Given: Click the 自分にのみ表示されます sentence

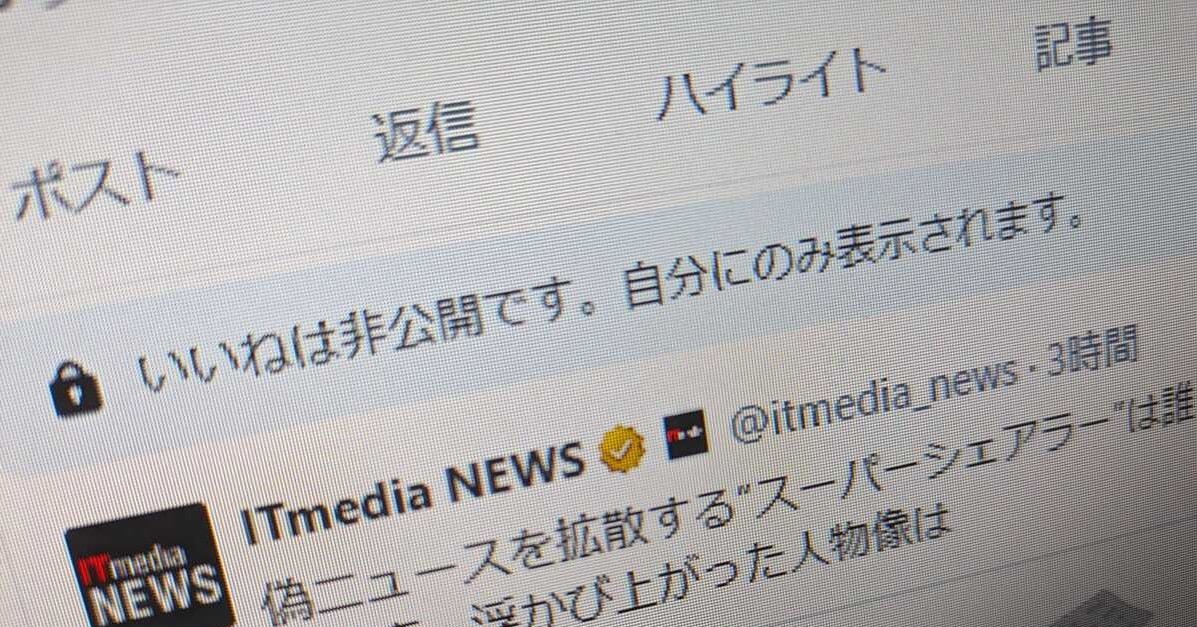Looking at the screenshot, I should tap(850, 252).
